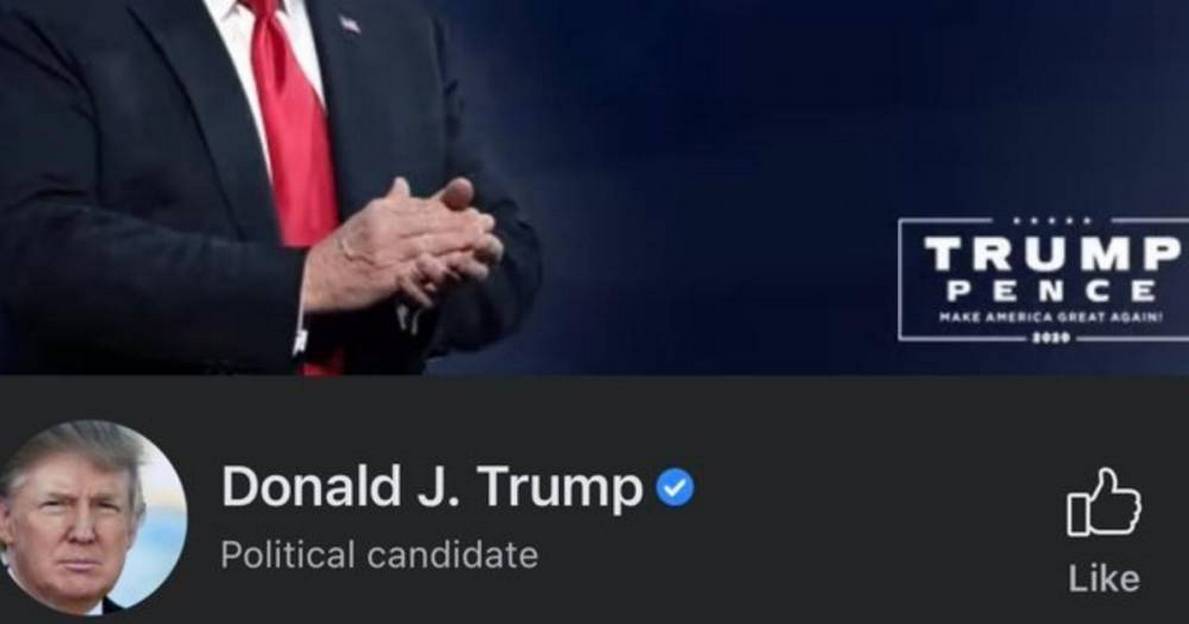Click the PENCE word in logo

click(1051, 291)
